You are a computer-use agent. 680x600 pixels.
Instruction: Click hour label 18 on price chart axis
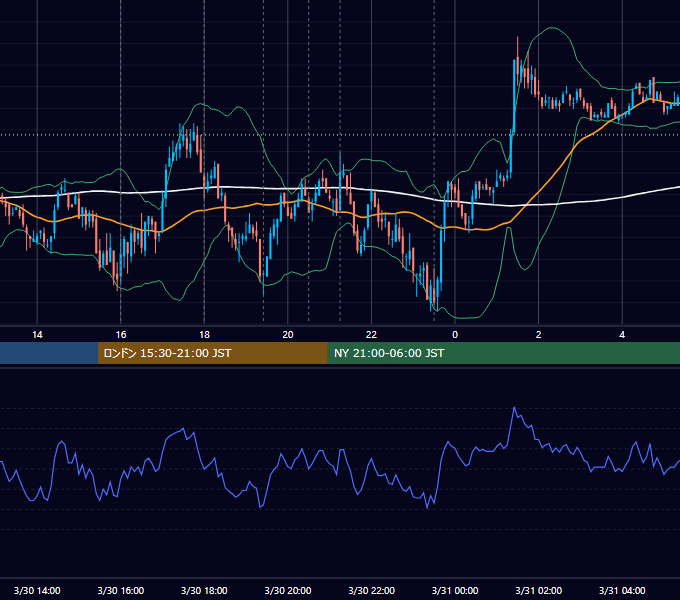(x=204, y=335)
